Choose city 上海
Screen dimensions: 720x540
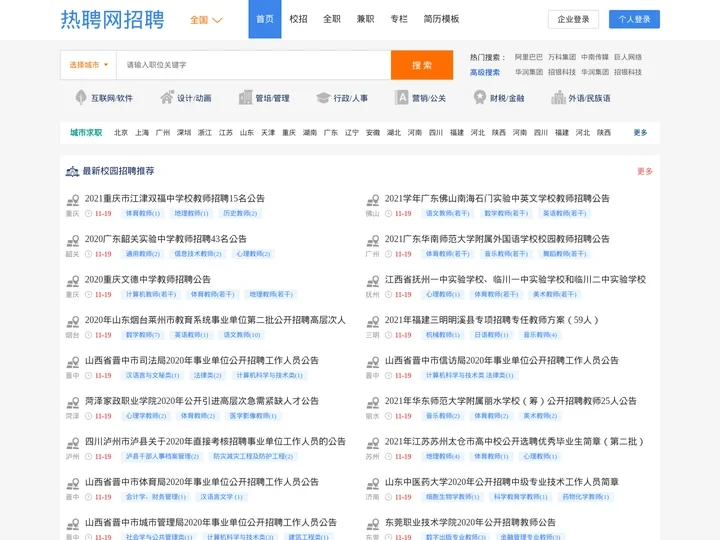tap(142, 133)
